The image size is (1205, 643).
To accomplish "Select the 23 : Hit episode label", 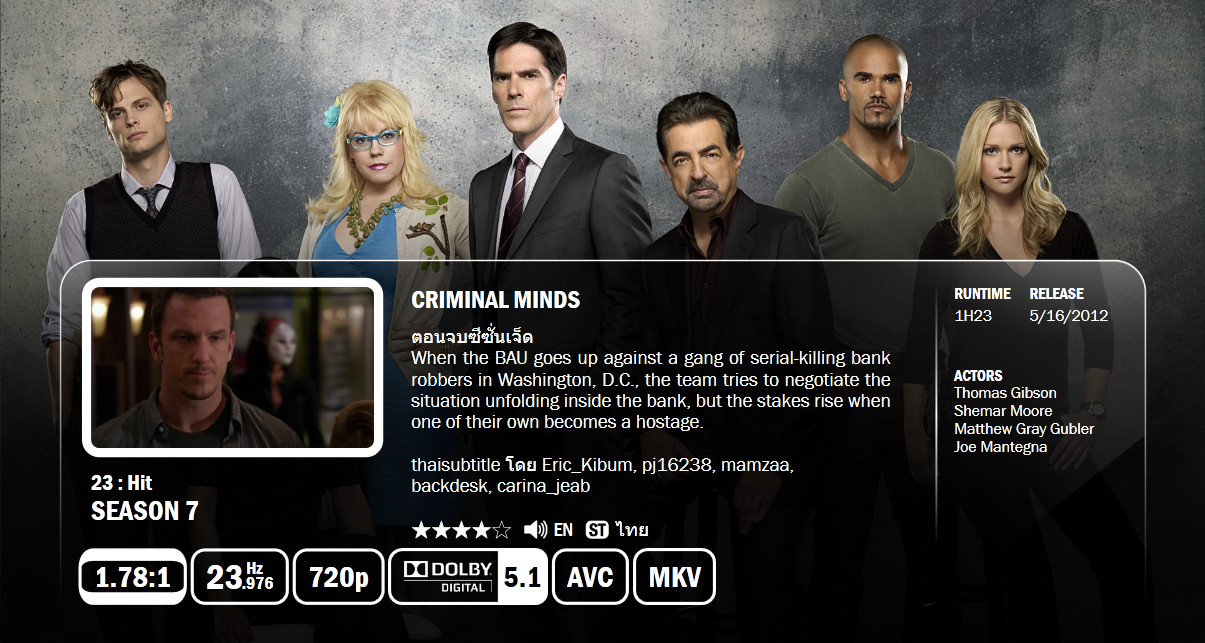I will tap(121, 483).
